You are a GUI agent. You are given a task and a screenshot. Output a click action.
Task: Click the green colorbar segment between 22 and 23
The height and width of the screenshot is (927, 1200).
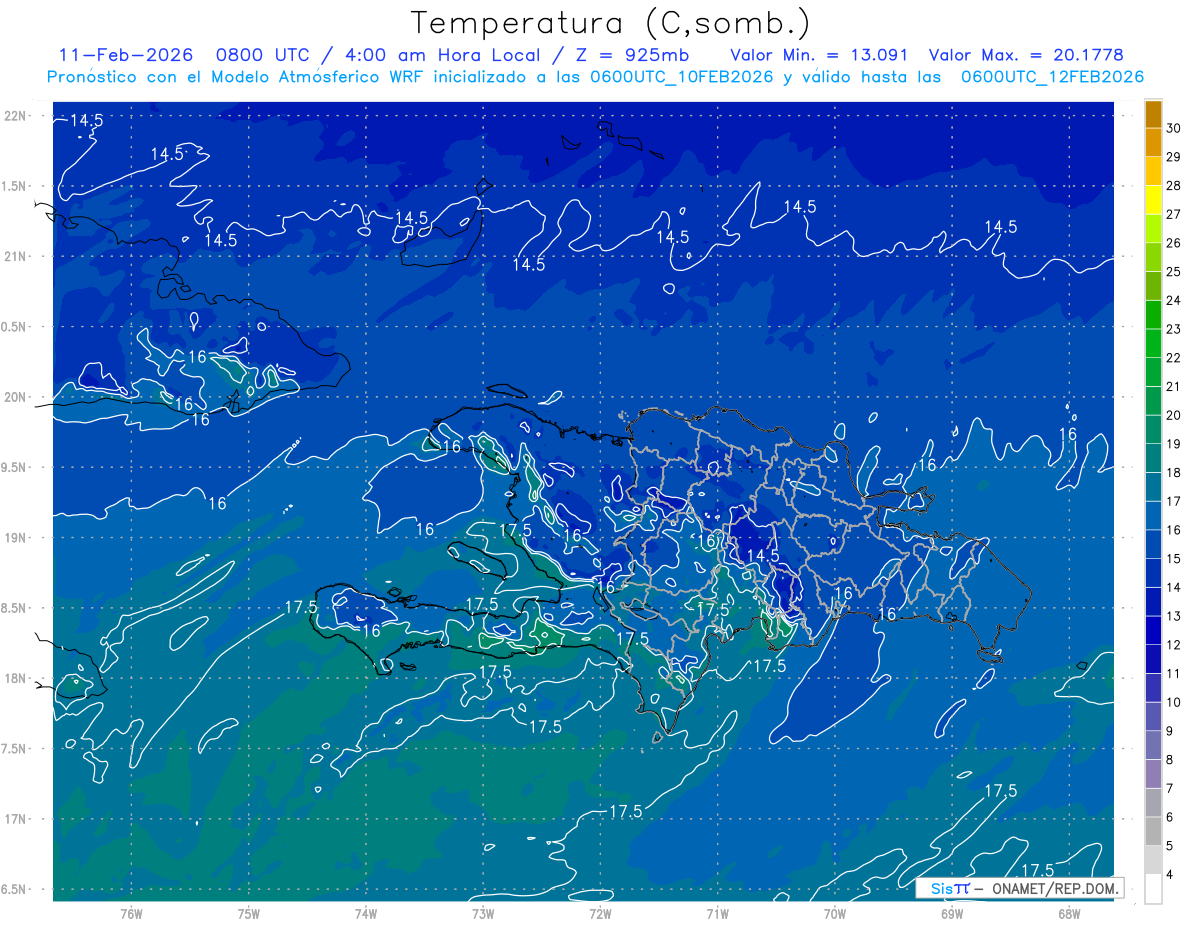click(x=1153, y=344)
